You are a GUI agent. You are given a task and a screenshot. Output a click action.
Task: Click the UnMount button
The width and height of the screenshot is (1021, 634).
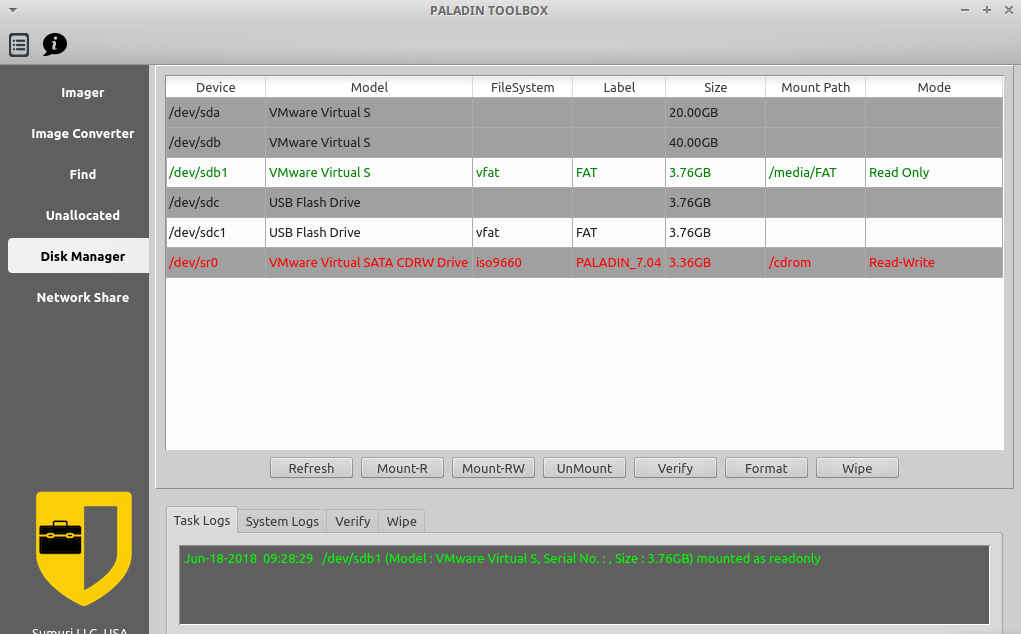coord(584,468)
